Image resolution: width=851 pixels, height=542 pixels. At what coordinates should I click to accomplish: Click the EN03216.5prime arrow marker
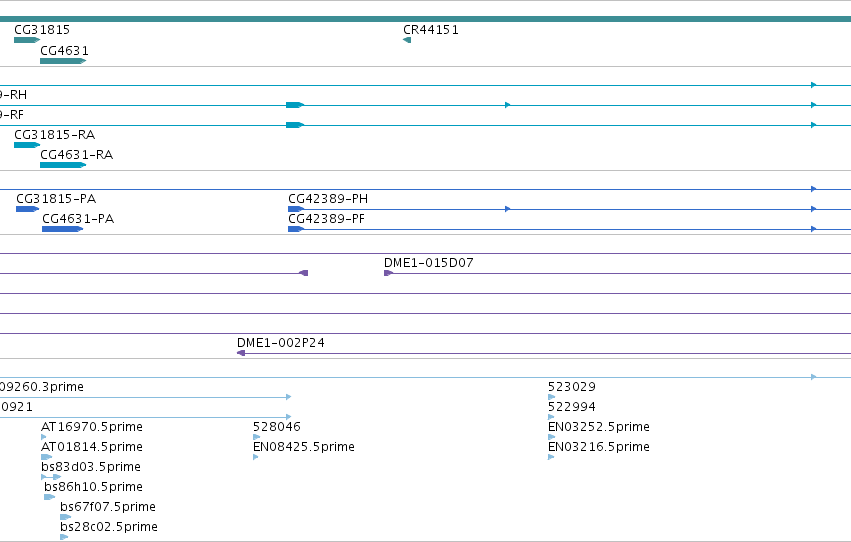pos(551,457)
